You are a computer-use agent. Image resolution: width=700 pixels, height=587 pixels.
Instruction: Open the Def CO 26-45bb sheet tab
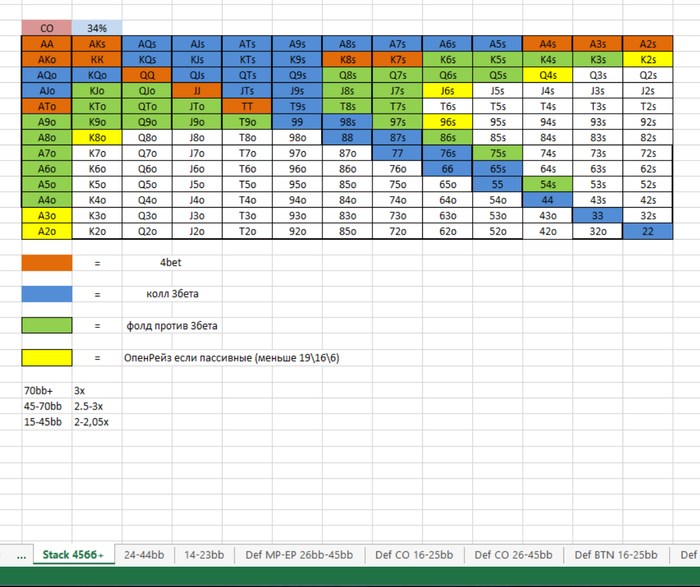click(513, 555)
